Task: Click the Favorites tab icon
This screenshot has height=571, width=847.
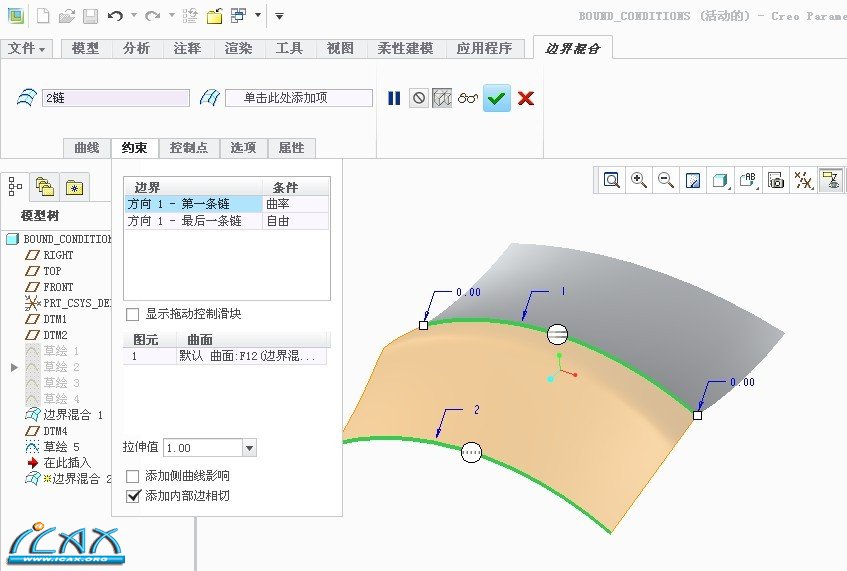Action: [x=74, y=187]
